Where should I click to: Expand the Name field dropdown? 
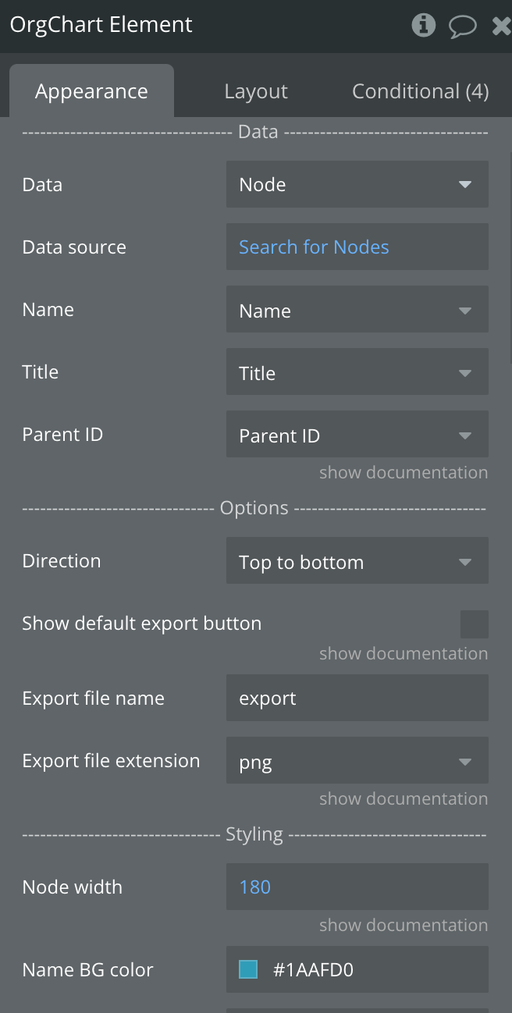(357, 311)
